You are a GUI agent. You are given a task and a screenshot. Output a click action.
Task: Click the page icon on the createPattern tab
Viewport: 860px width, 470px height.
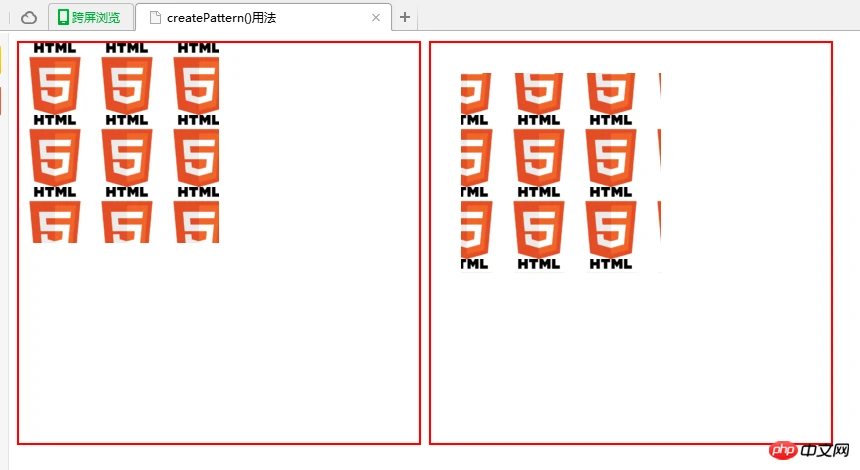155,18
